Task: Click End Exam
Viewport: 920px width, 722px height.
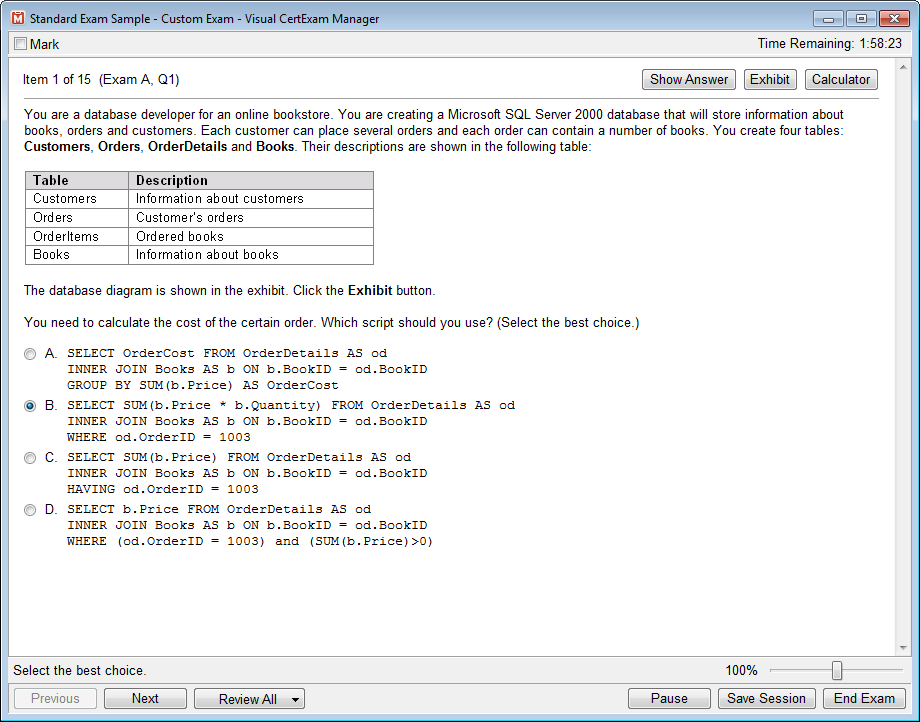Action: pos(864,699)
